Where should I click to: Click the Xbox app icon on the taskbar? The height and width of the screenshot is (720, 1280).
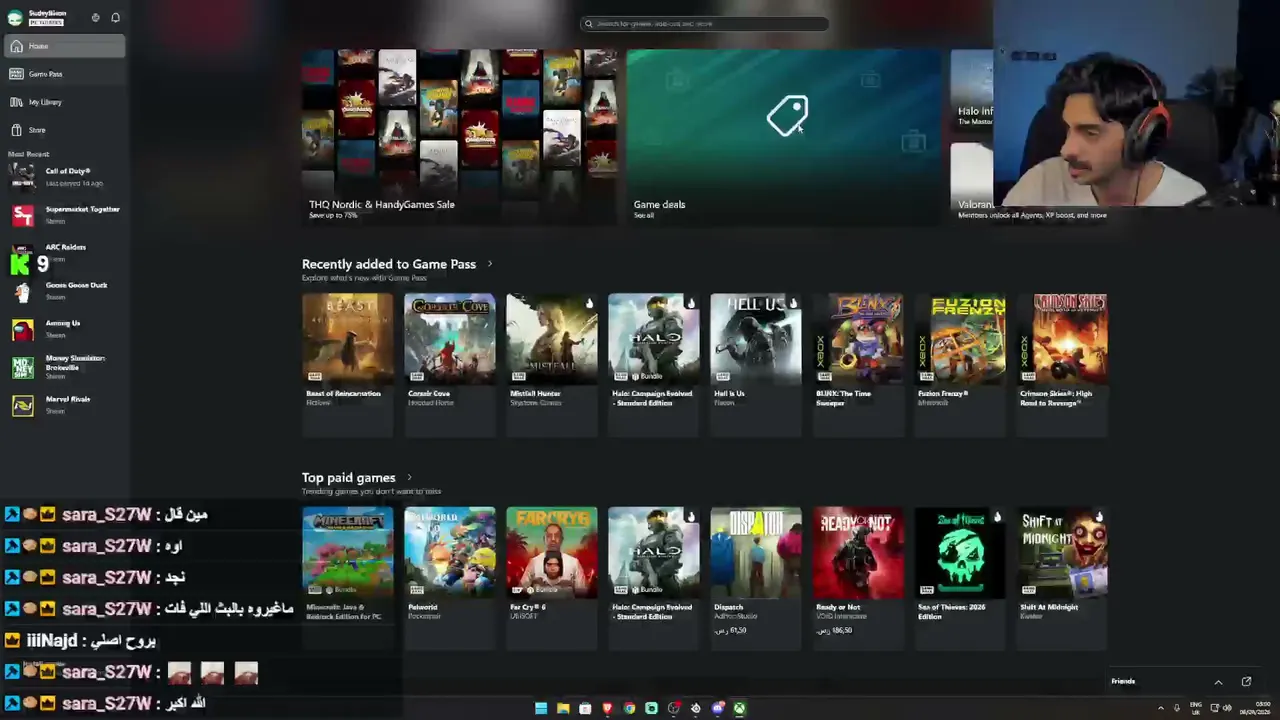click(x=739, y=709)
